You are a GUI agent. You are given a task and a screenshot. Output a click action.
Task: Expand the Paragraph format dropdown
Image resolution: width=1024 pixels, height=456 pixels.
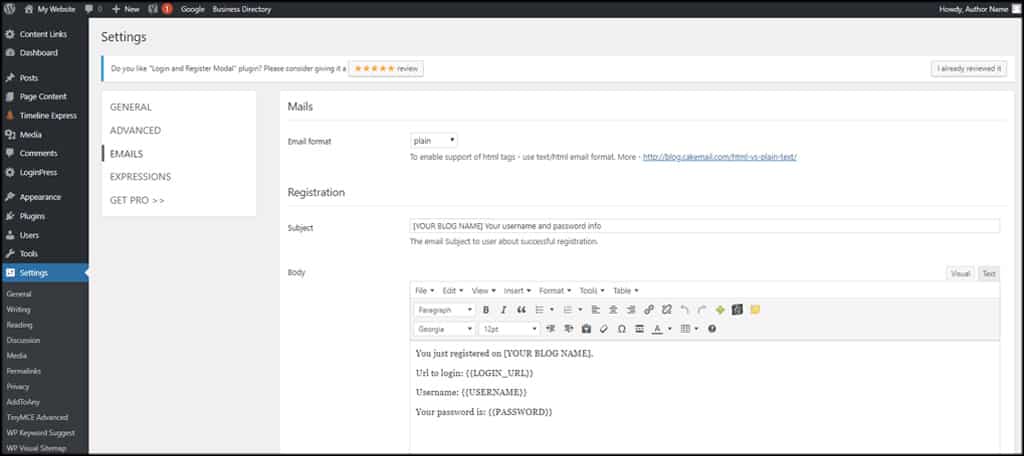444,310
